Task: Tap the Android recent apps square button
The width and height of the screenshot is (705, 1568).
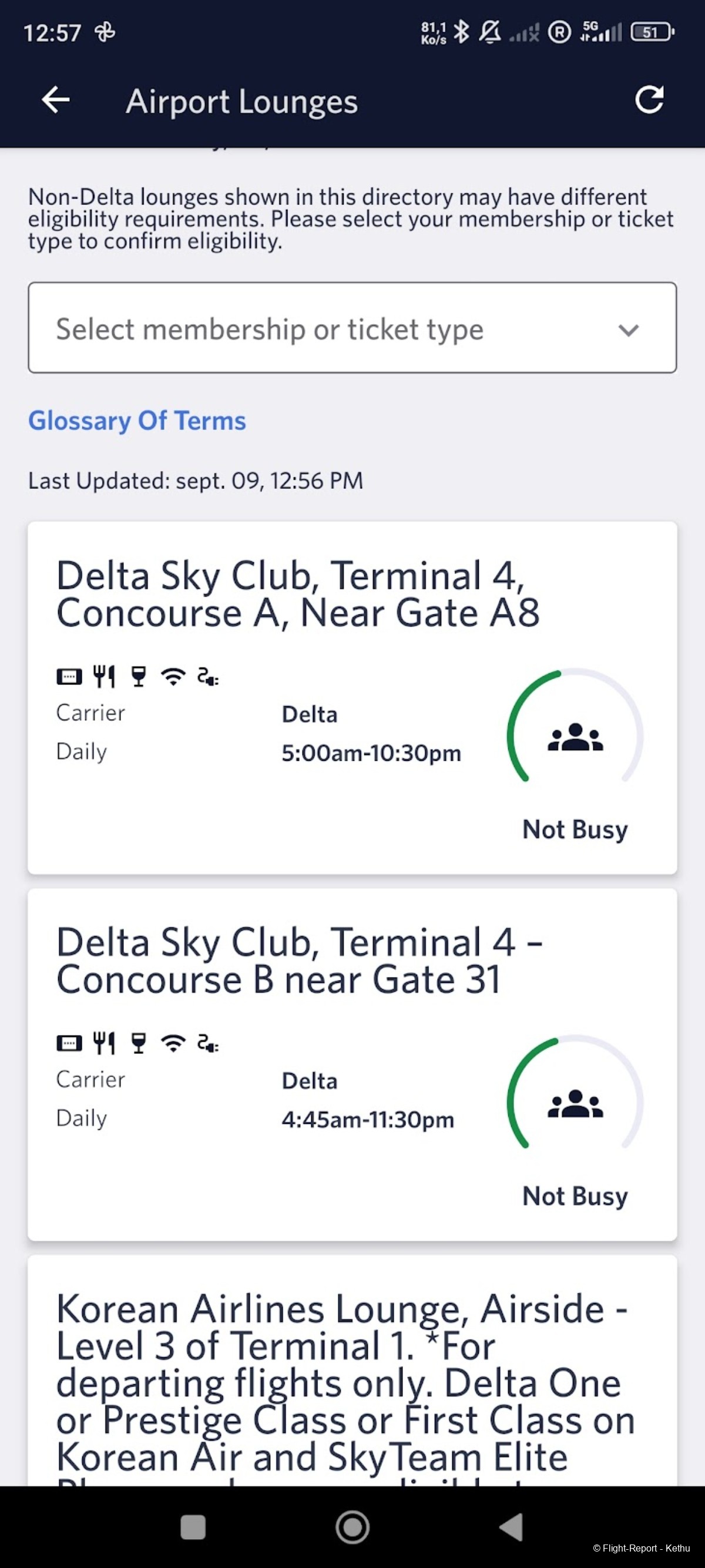Action: [193, 1527]
